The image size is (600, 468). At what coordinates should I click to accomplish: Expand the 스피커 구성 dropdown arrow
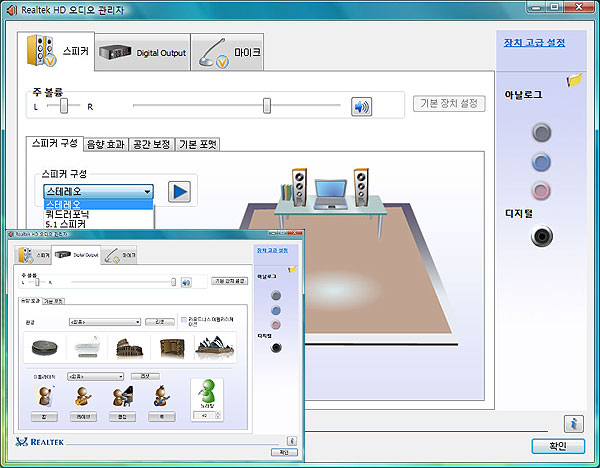pyautogui.click(x=147, y=191)
